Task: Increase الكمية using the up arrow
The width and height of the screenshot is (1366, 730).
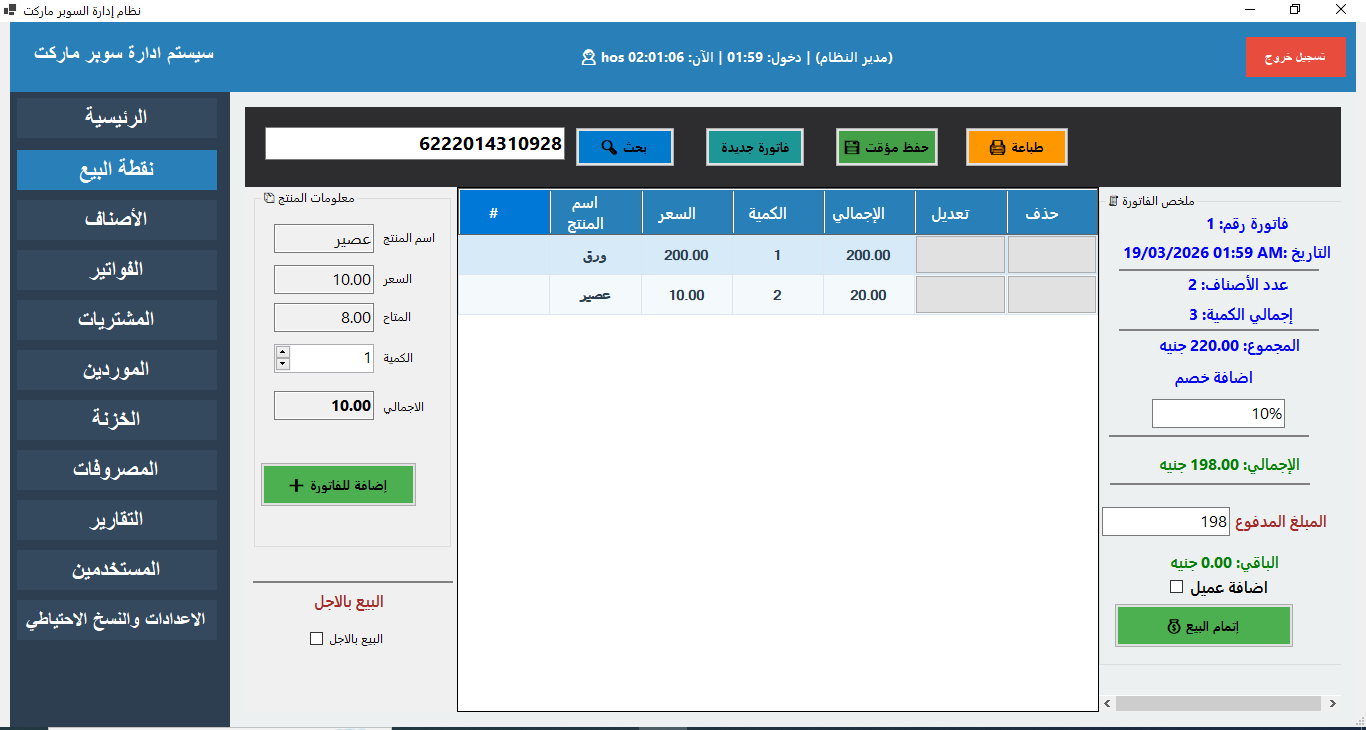Action: point(282,352)
